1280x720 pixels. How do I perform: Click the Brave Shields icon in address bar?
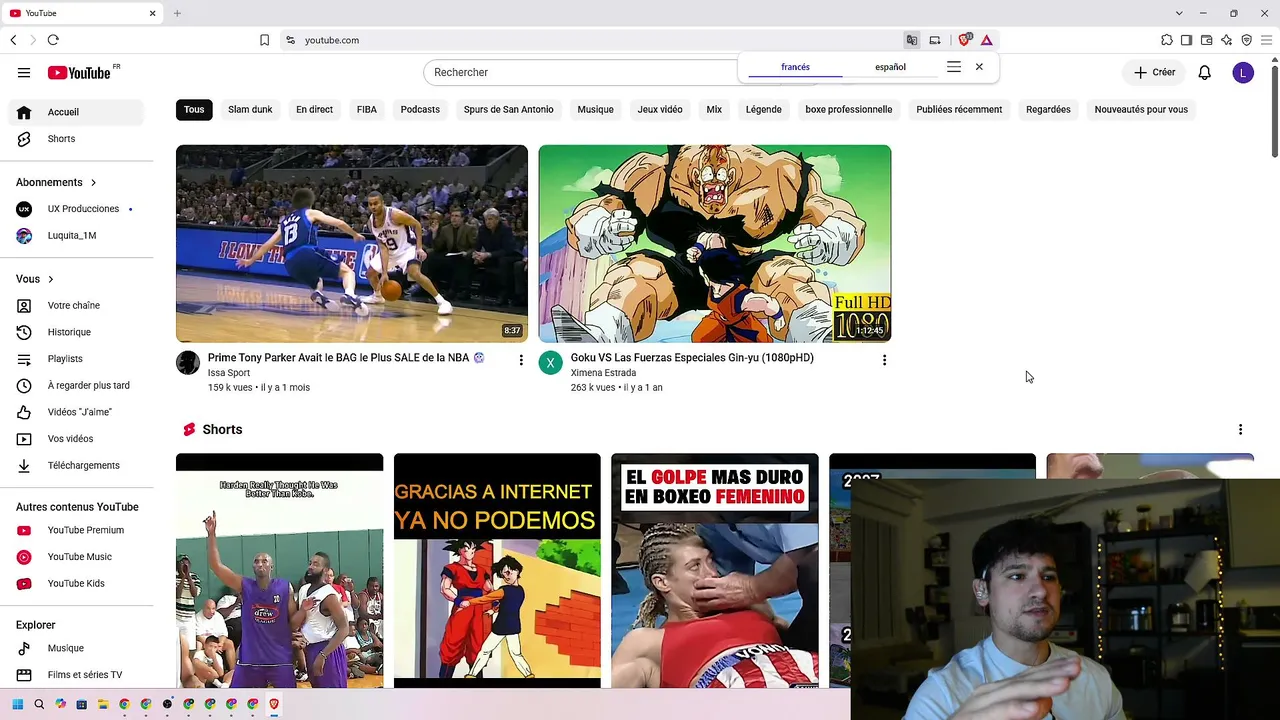pyautogui.click(x=965, y=40)
